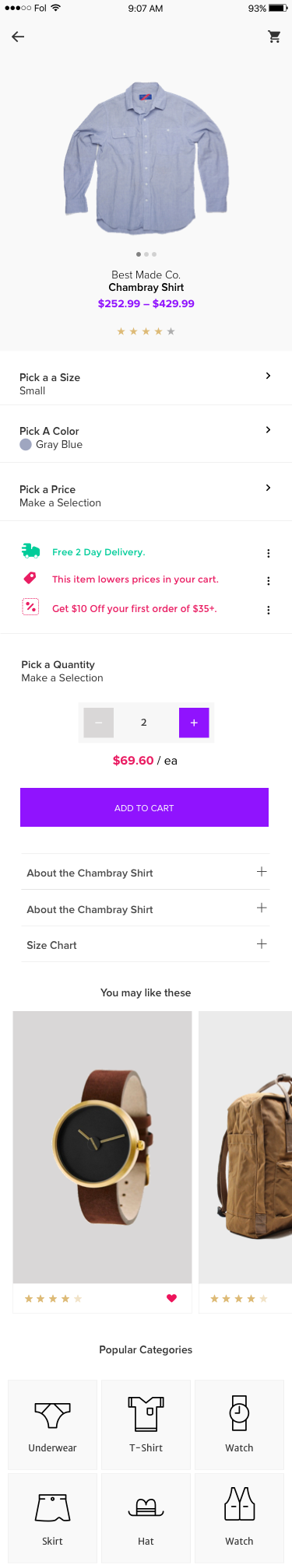
Task: Select the Hat category icon
Action: coord(146,1508)
